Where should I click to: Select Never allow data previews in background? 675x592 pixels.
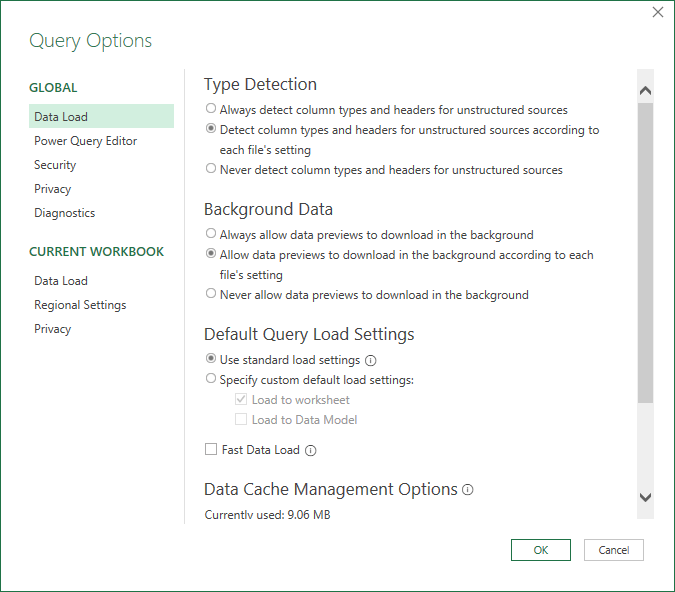click(211, 293)
